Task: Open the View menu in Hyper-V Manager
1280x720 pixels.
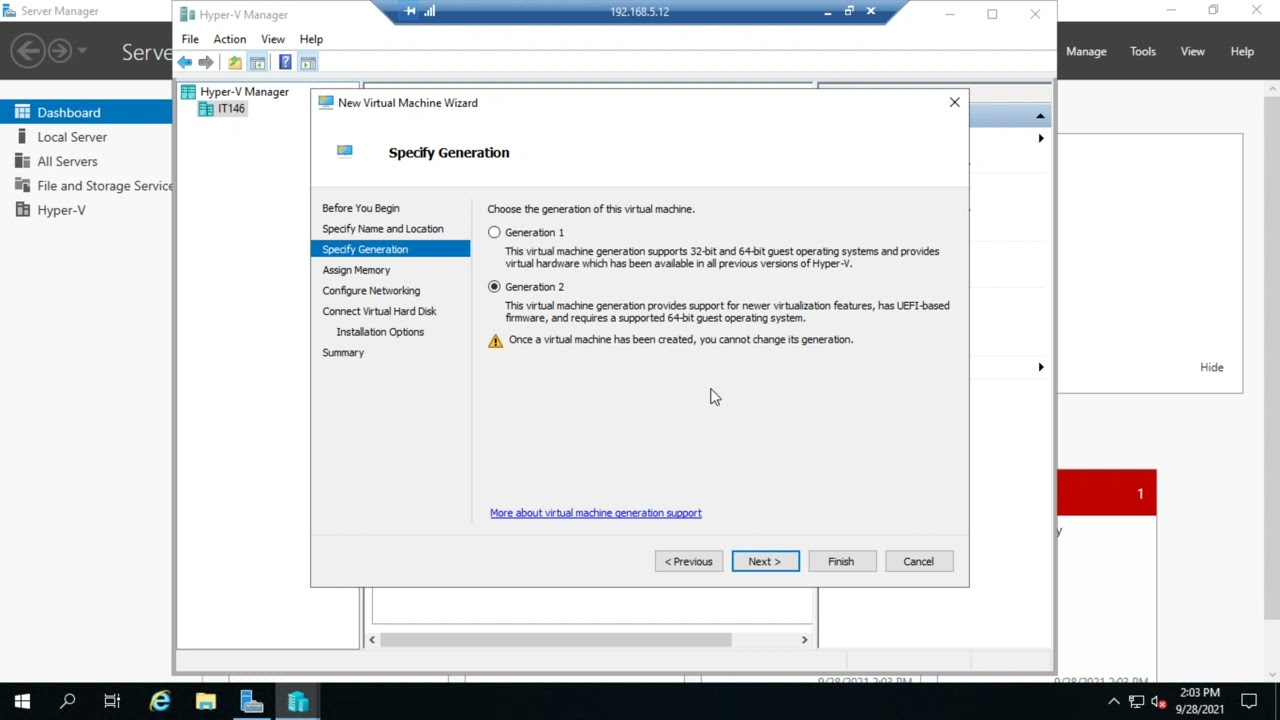Action: click(273, 39)
